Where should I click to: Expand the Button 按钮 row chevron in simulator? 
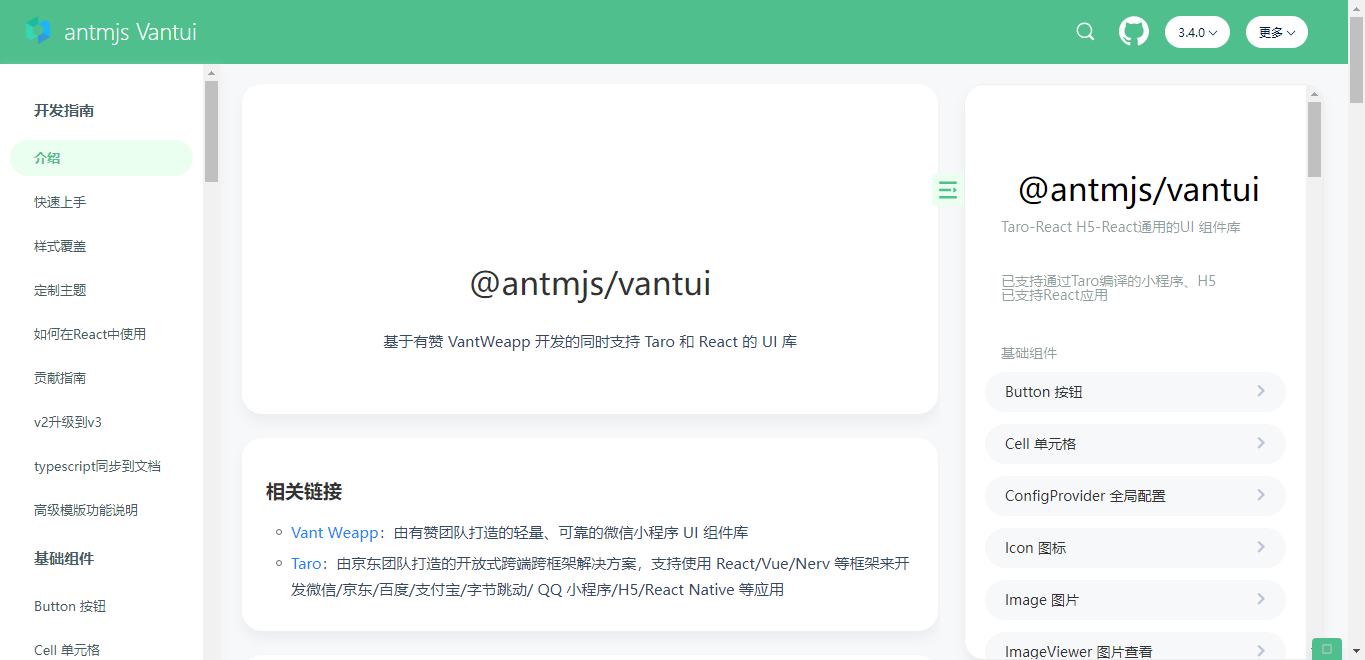(x=1261, y=391)
